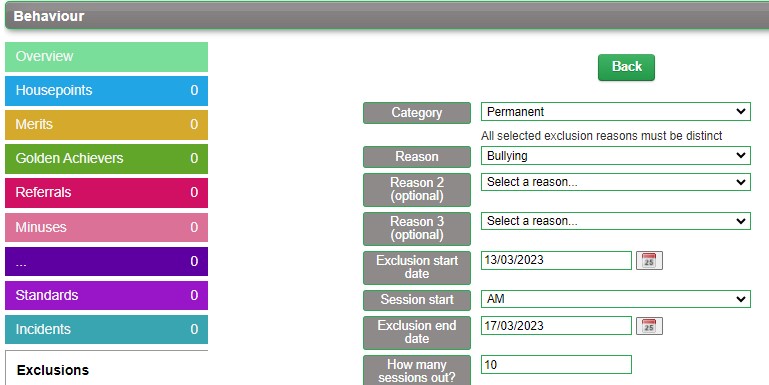769x385 pixels.
Task: Click the Session start label
Action: (x=417, y=300)
